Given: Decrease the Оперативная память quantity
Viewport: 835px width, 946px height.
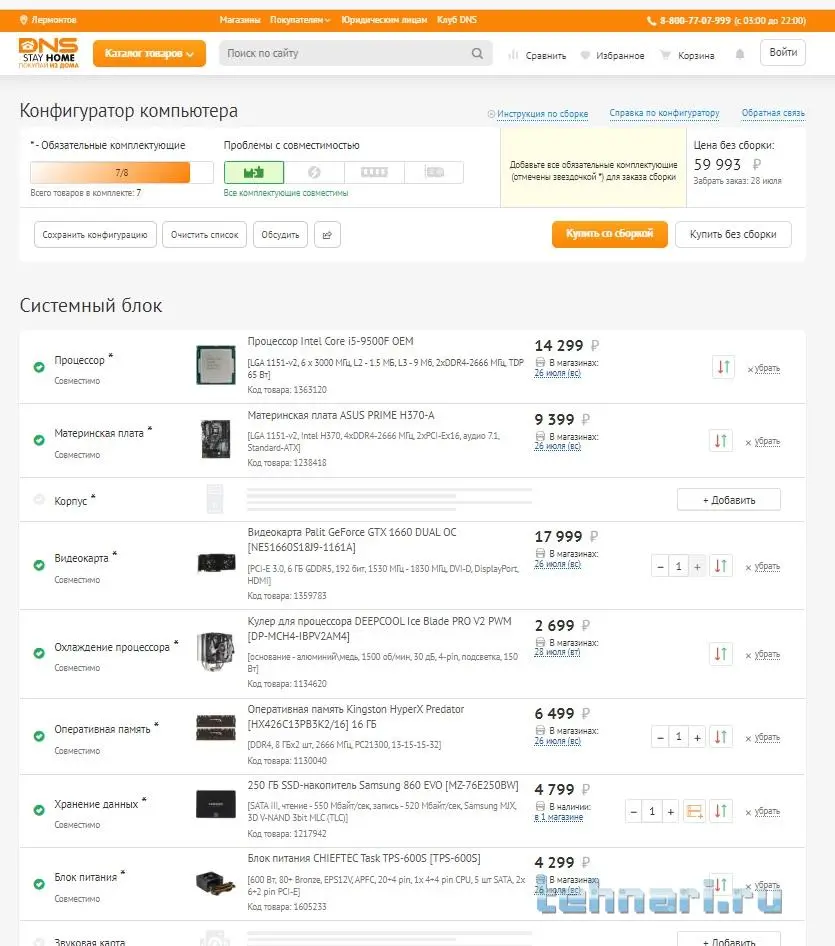Looking at the screenshot, I should pyautogui.click(x=661, y=738).
